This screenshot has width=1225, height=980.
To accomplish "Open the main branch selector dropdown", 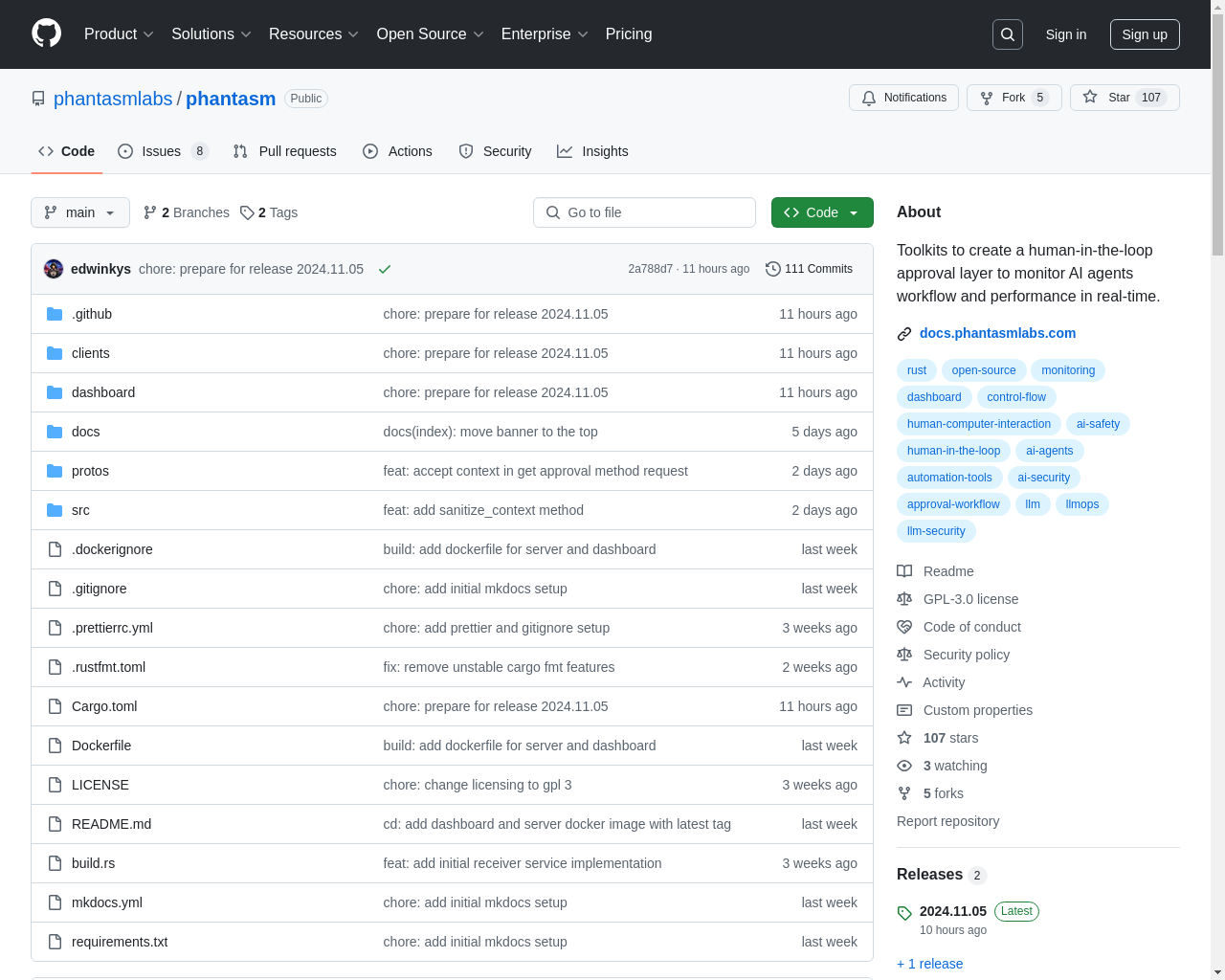I will [80, 212].
